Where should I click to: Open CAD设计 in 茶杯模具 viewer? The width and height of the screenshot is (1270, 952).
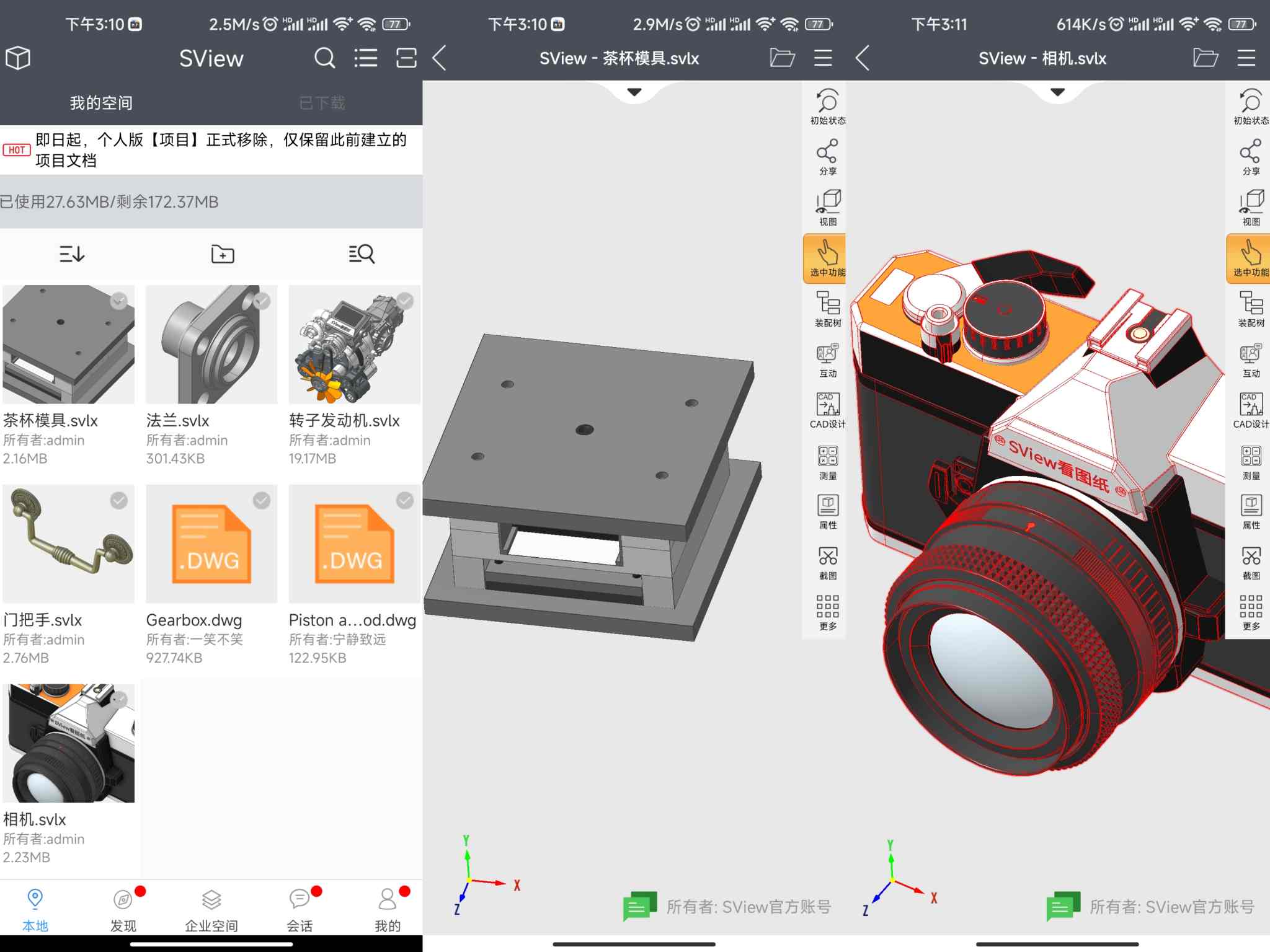click(x=827, y=411)
